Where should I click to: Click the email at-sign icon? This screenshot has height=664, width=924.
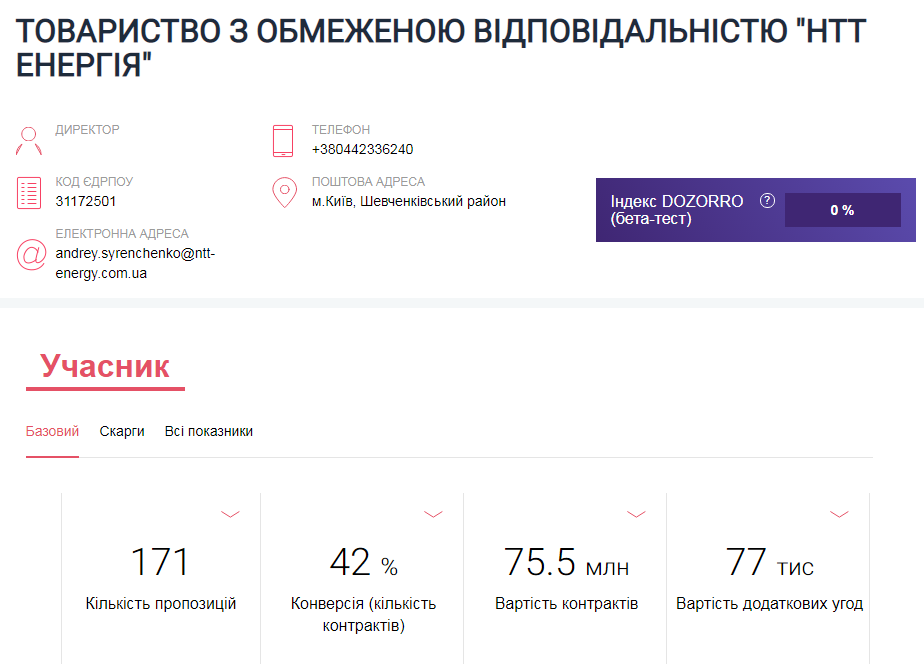click(31, 254)
